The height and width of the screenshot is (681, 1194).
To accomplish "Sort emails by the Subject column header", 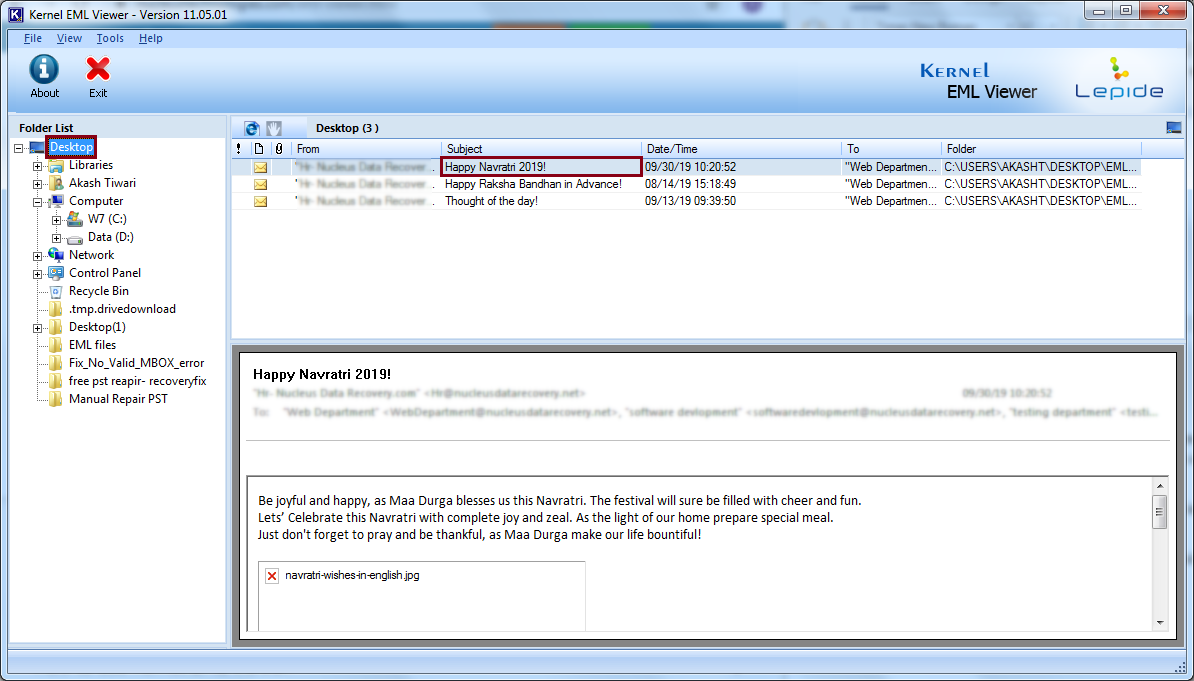I will [x=541, y=149].
